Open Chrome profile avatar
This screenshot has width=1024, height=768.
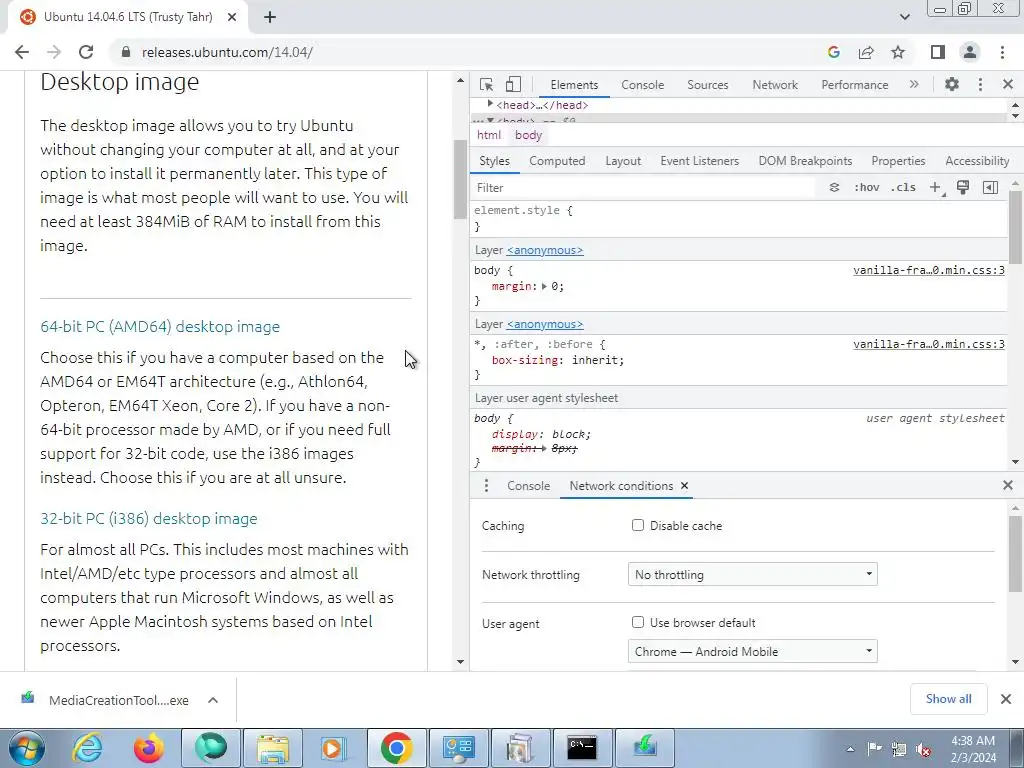(970, 52)
